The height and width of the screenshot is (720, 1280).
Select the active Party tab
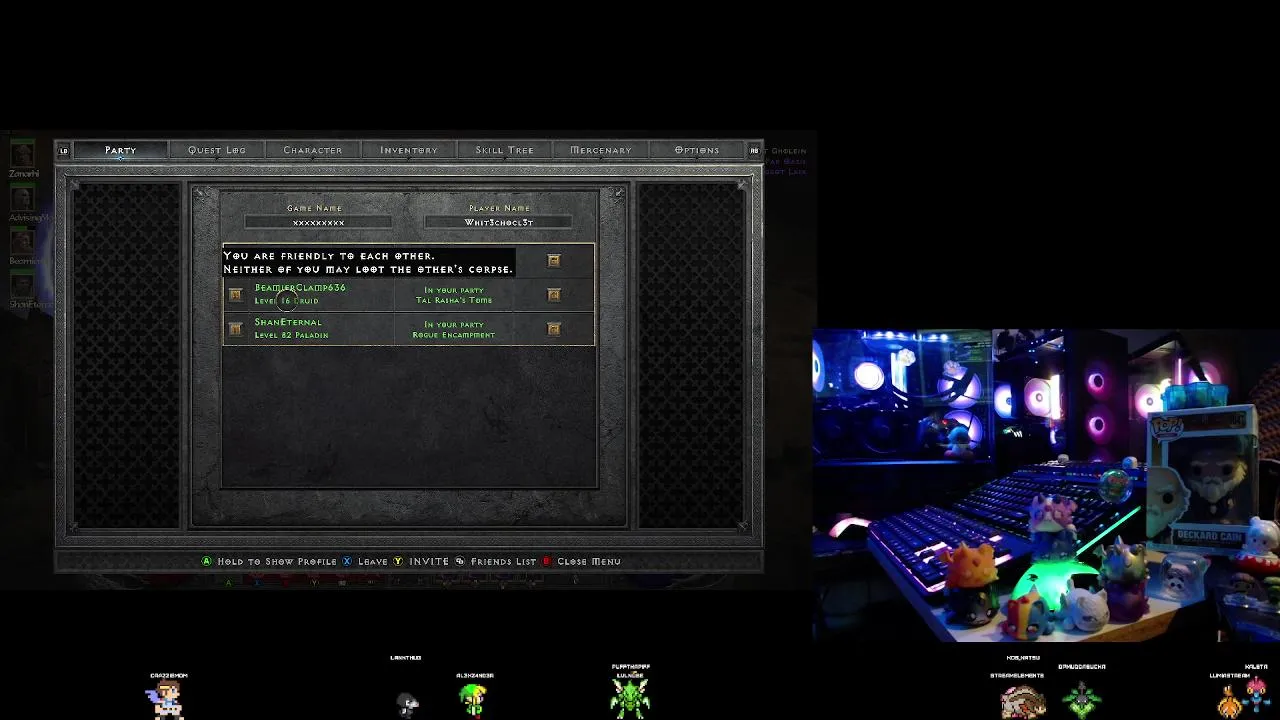(121, 150)
